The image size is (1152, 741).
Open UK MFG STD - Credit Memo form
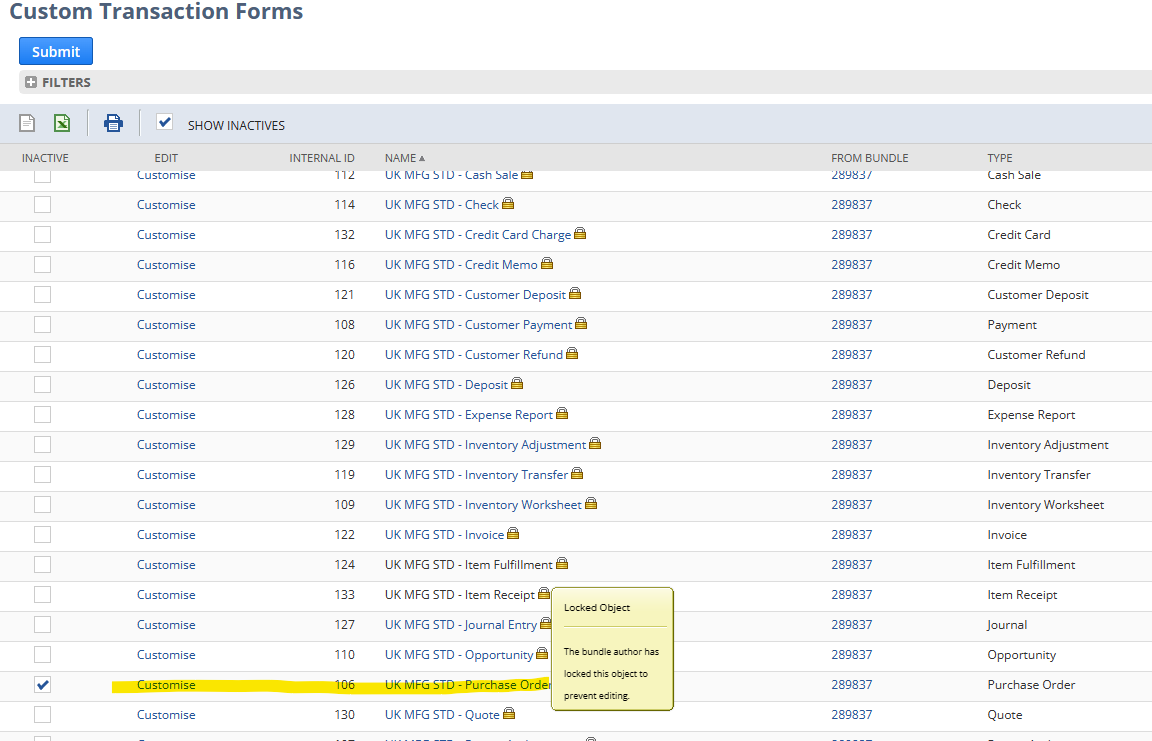(x=461, y=265)
